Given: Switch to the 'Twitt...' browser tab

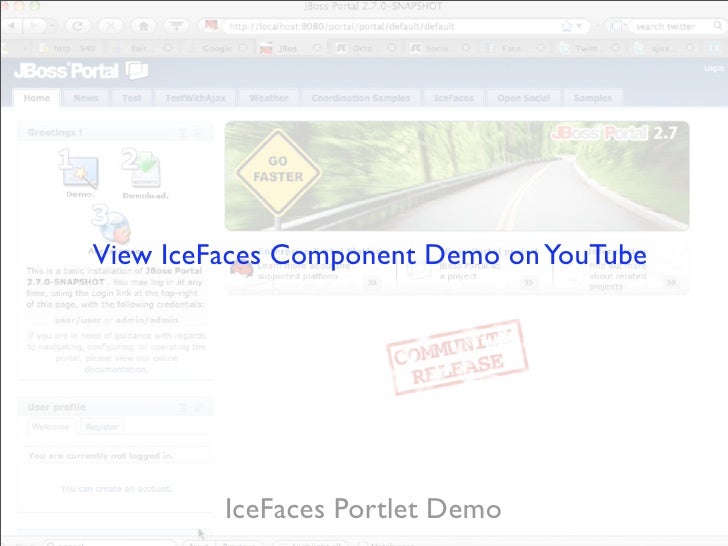Looking at the screenshot, I should click(x=586, y=48).
